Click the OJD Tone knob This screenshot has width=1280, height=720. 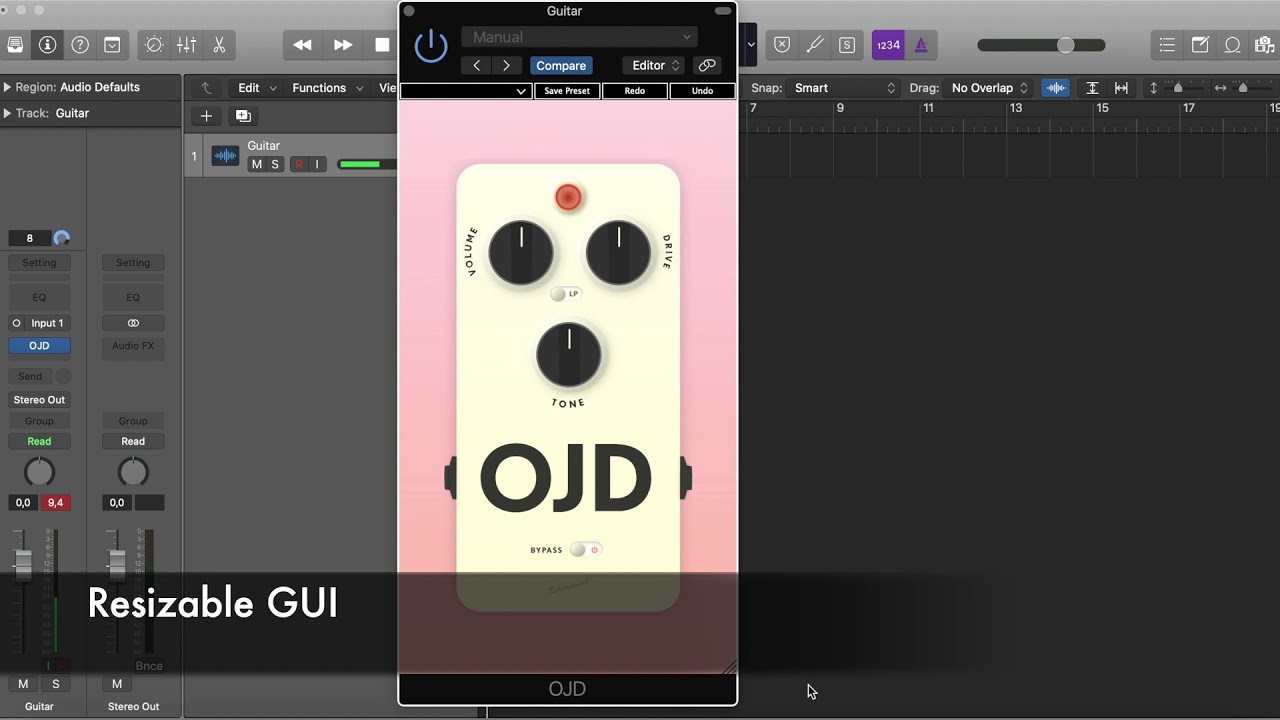coord(569,355)
